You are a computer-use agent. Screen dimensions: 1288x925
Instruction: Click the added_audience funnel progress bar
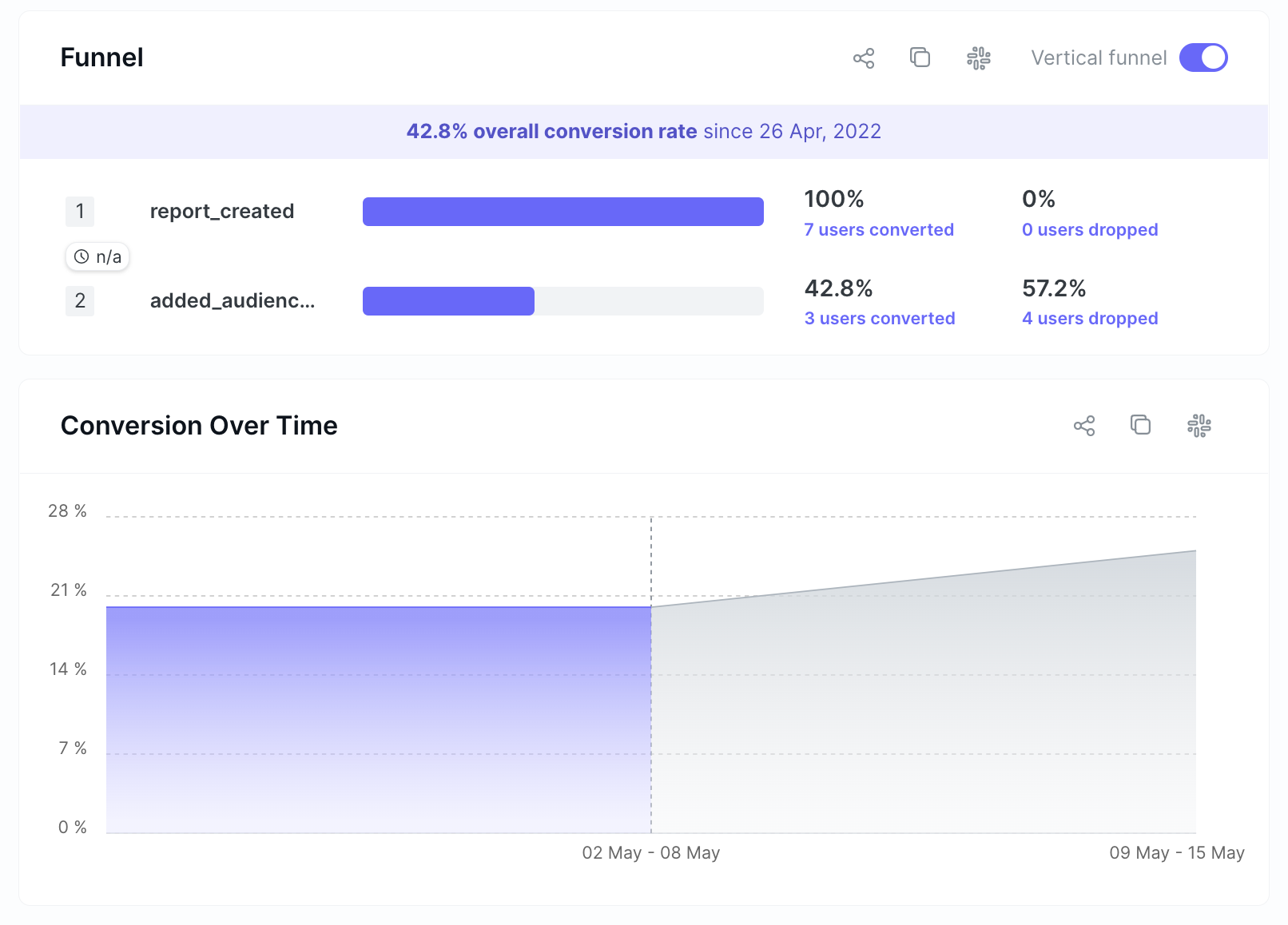563,301
